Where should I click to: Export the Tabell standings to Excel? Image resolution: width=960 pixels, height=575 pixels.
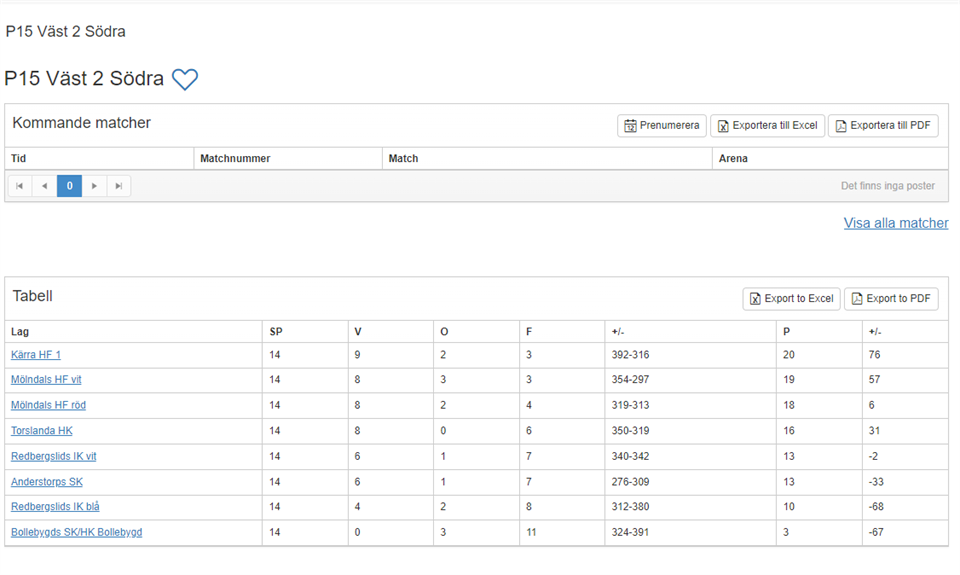tap(791, 299)
